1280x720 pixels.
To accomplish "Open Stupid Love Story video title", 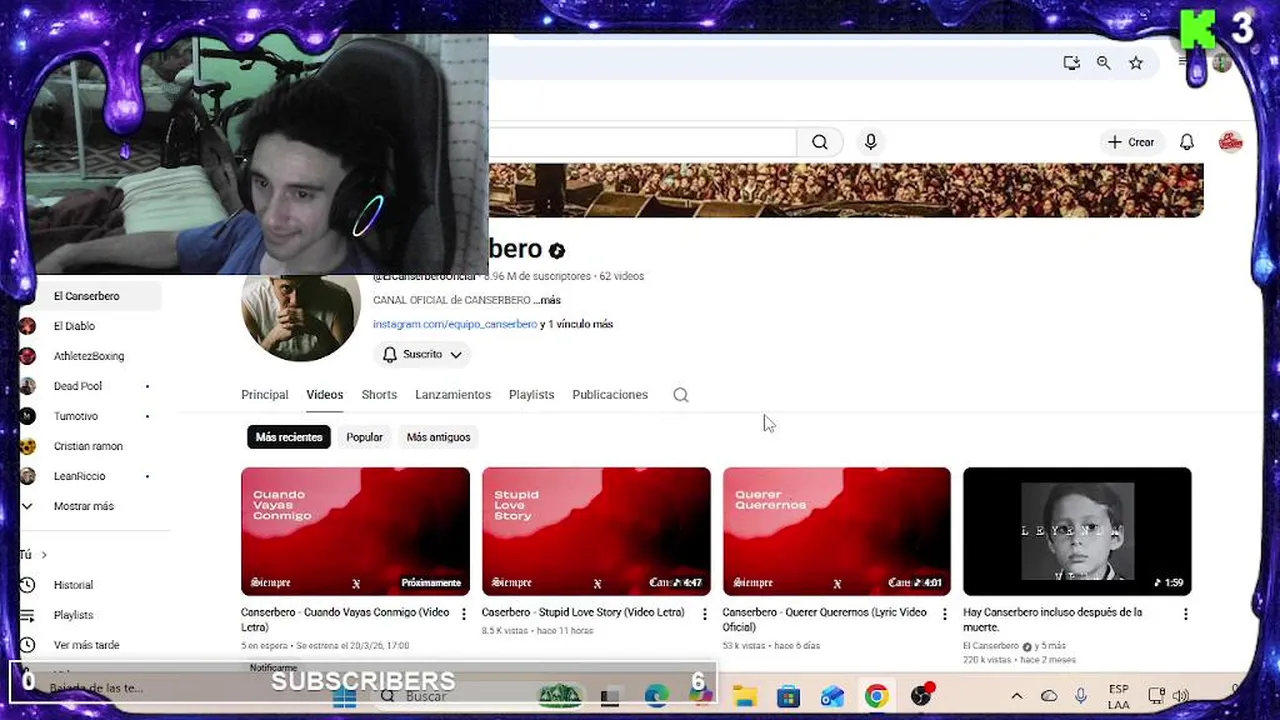I will click(x=583, y=612).
